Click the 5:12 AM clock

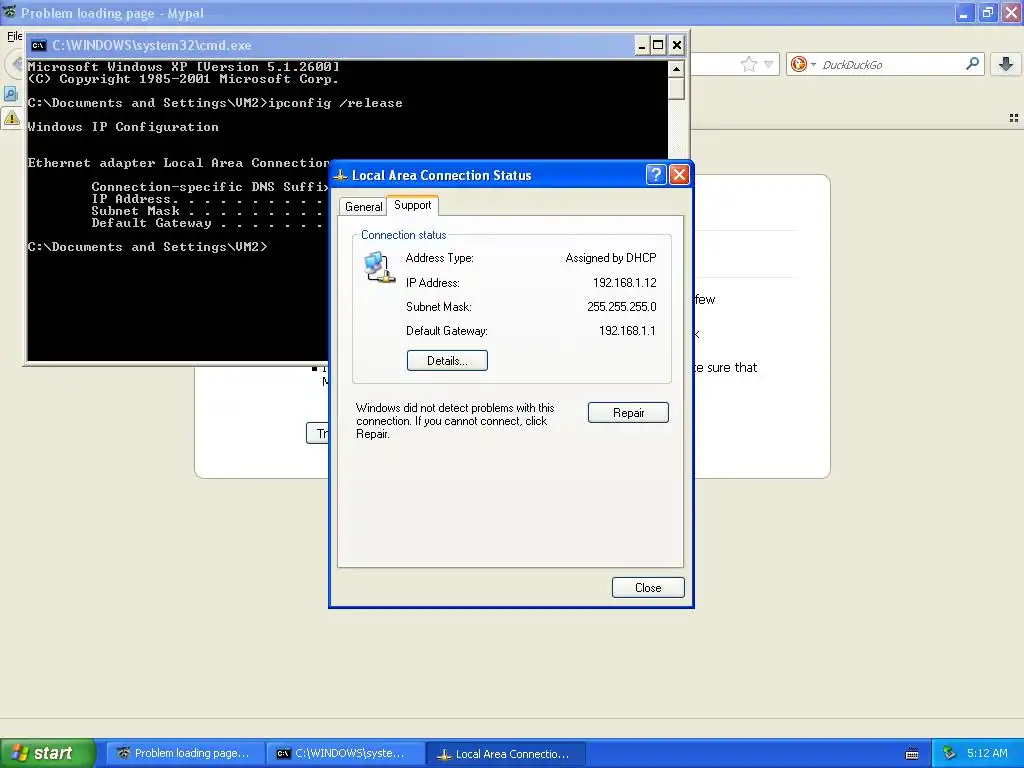987,753
